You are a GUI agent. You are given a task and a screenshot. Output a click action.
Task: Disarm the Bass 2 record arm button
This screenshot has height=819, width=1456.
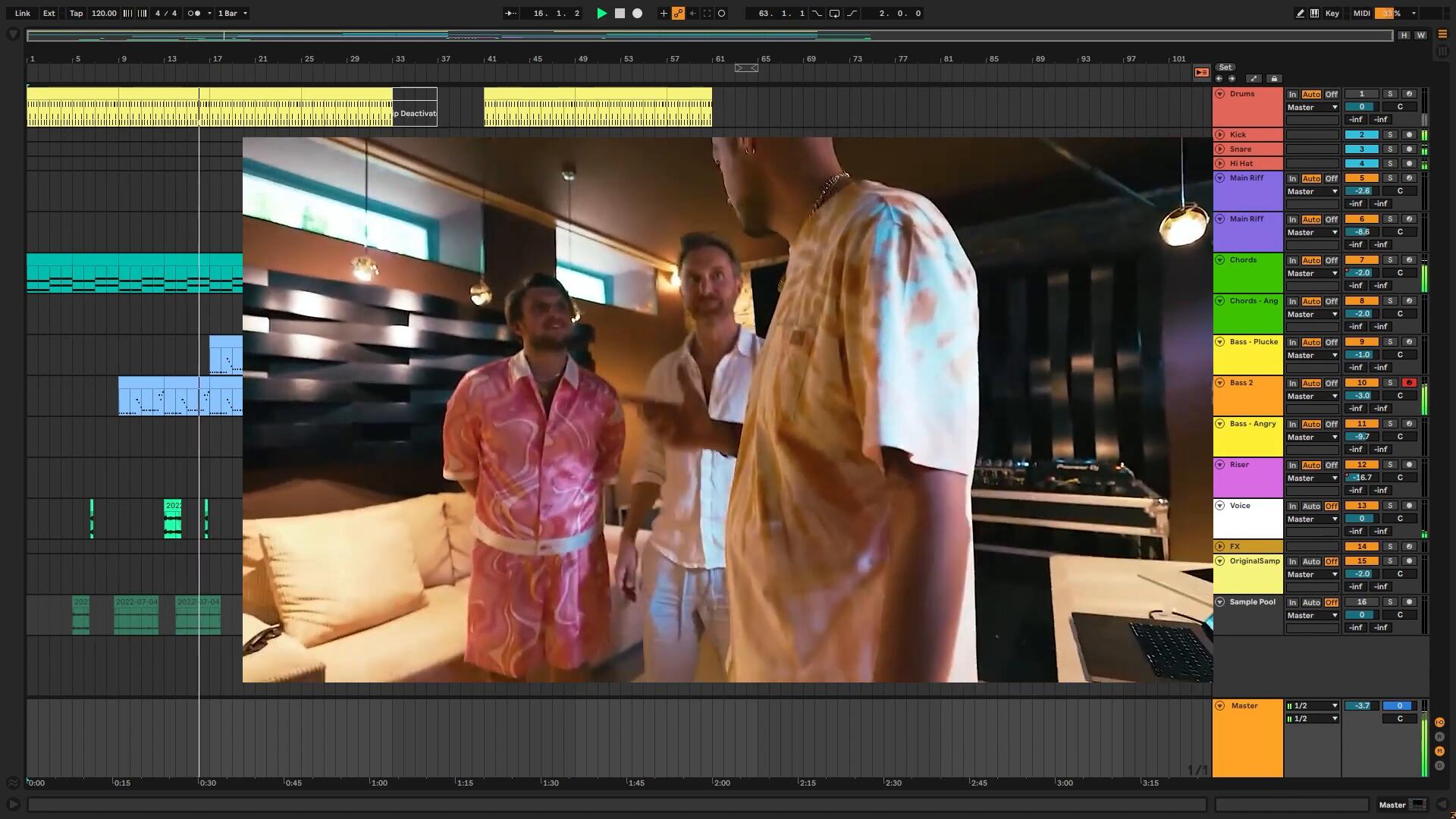(1409, 383)
